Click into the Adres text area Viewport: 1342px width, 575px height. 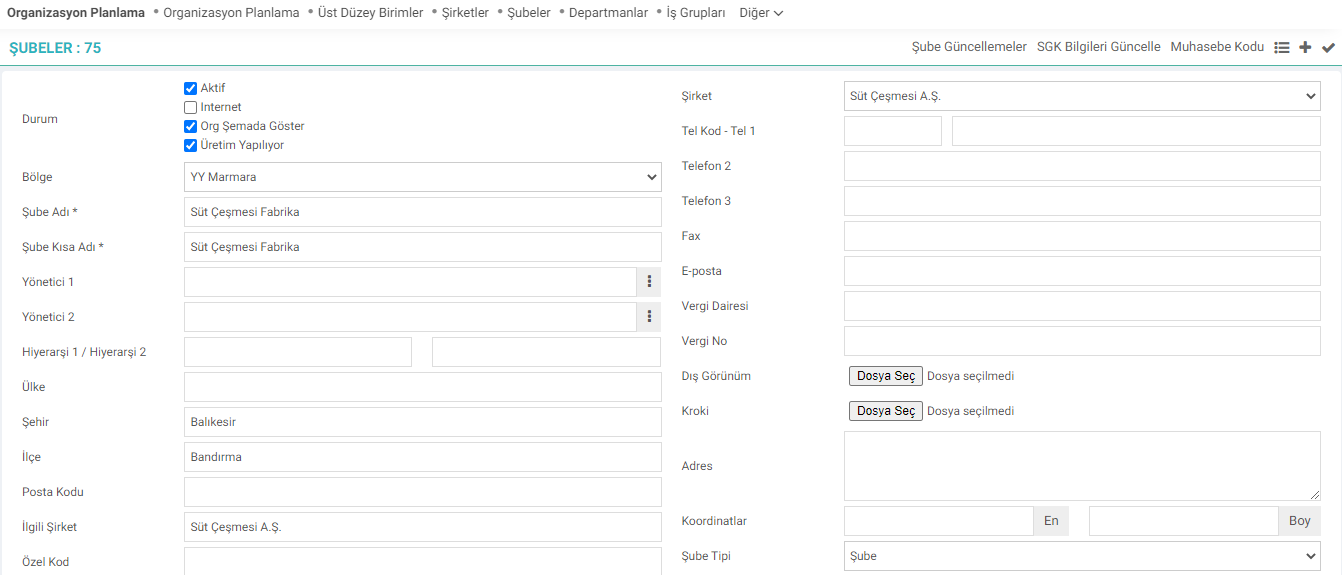click(1082, 466)
